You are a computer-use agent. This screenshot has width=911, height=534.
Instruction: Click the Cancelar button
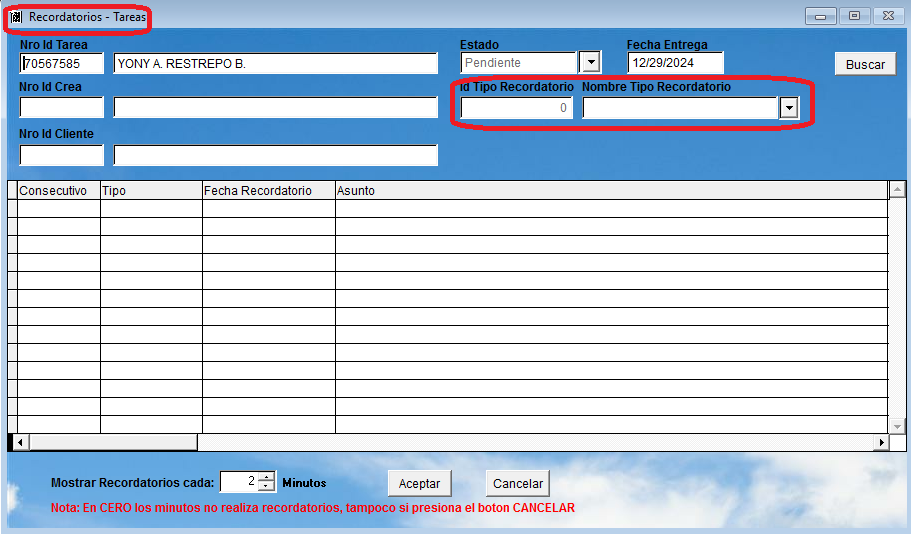click(517, 483)
